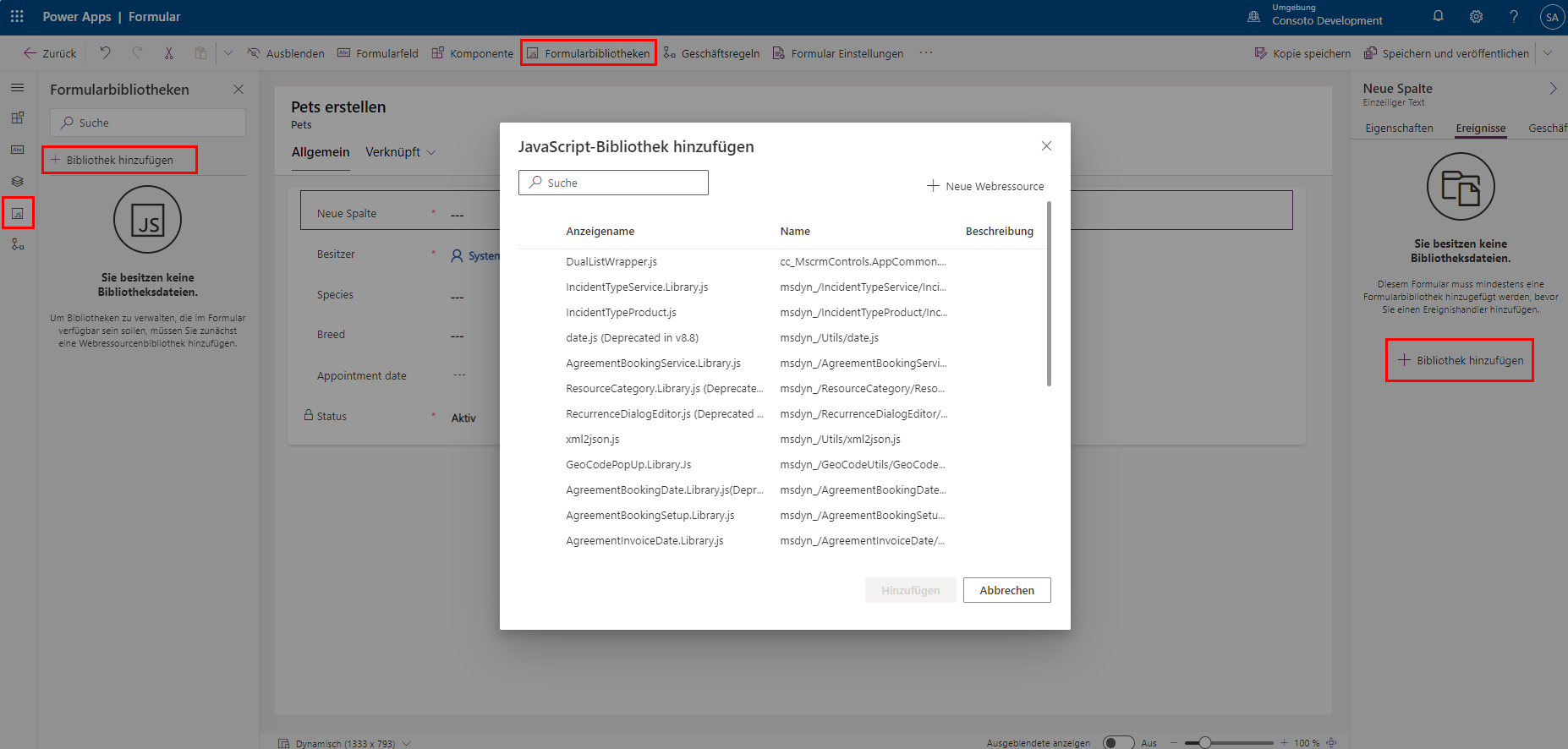
Task: Open help question mark icon
Action: click(1514, 16)
